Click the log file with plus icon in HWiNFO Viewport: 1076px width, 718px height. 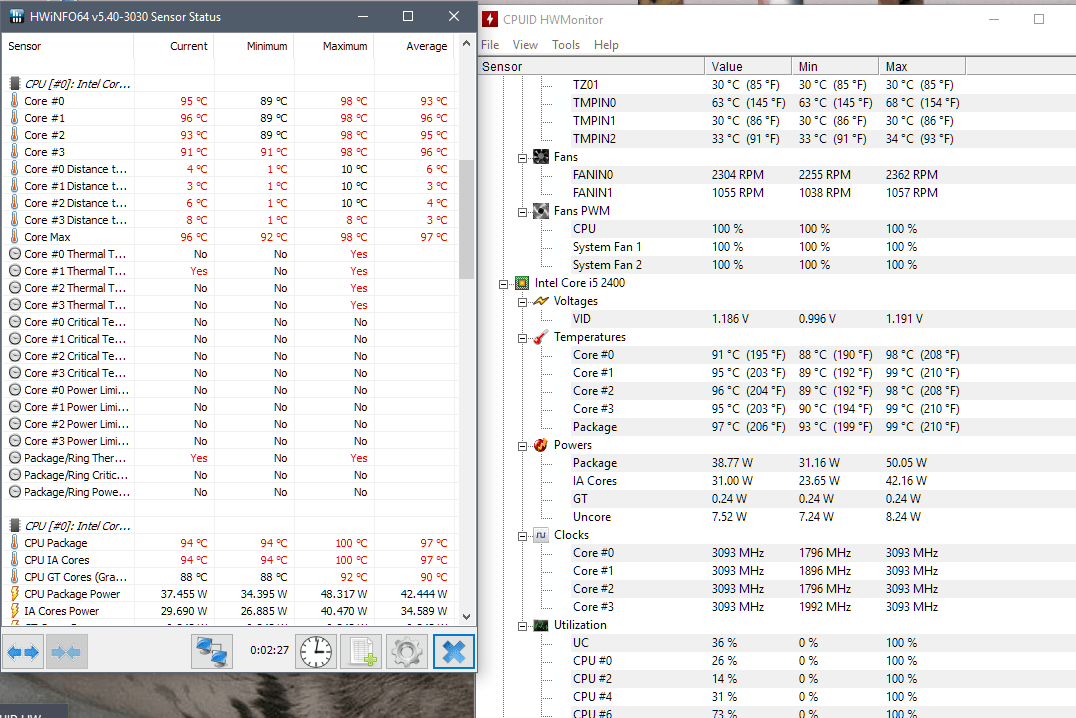[x=361, y=651]
